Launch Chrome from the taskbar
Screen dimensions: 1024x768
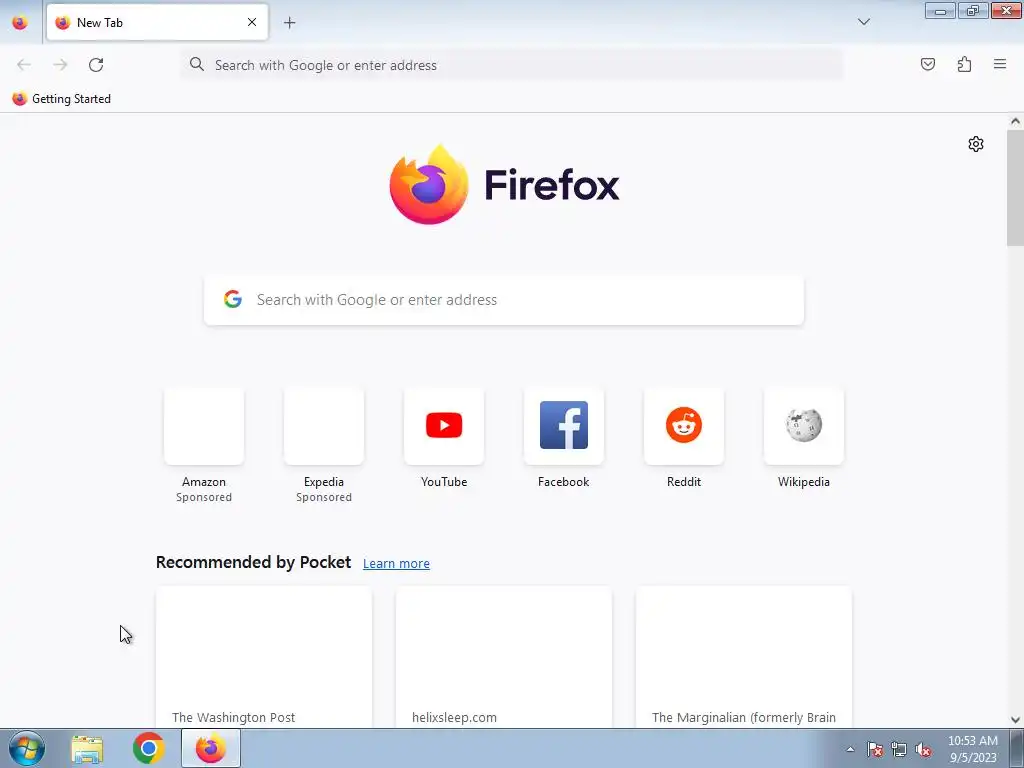coord(148,748)
